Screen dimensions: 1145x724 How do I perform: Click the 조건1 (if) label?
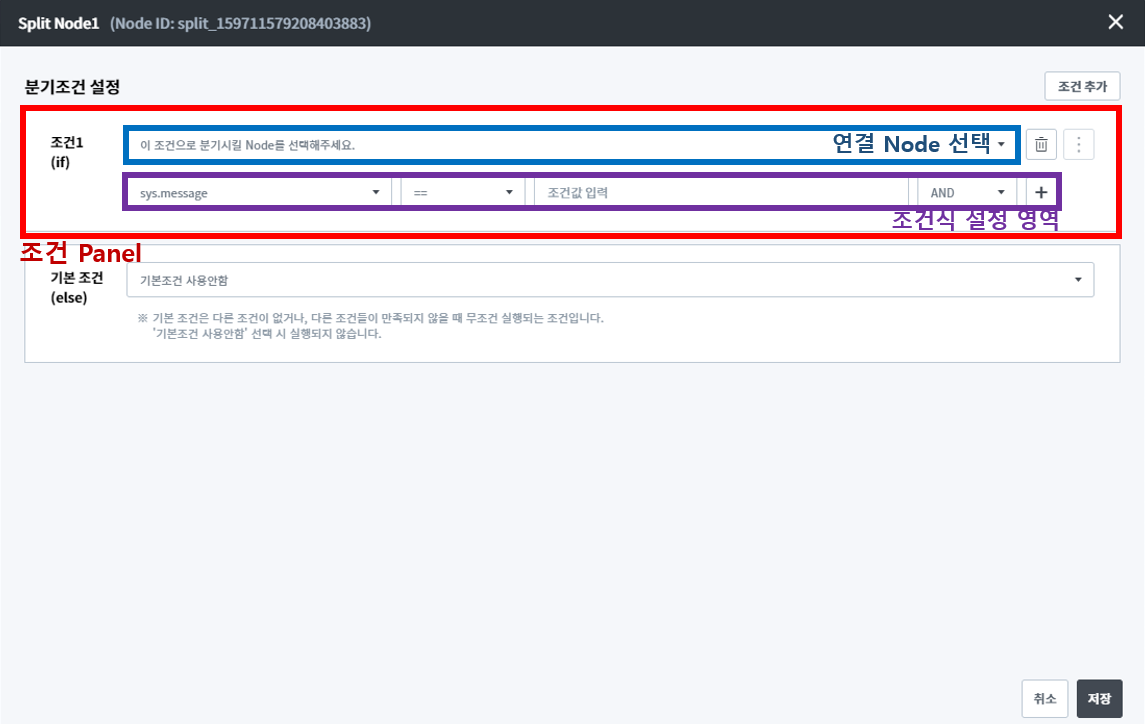coord(67,151)
